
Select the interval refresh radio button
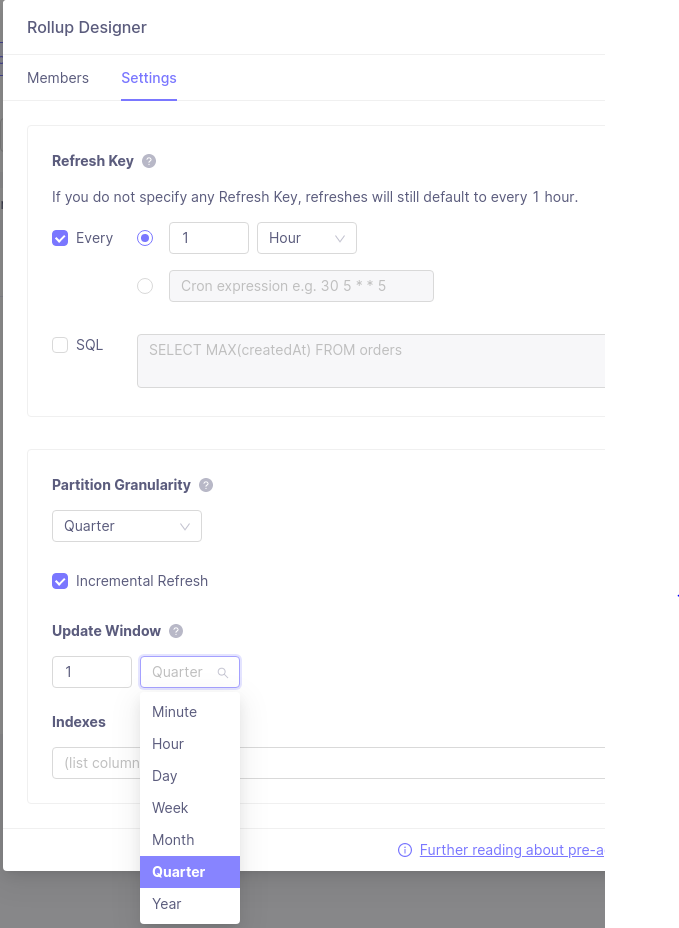coord(145,238)
